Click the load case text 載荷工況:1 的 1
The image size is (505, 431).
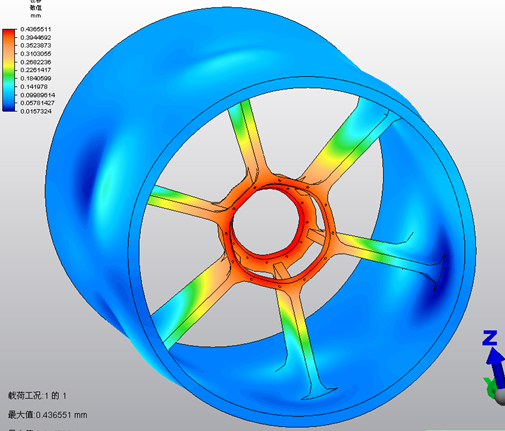tap(37, 396)
